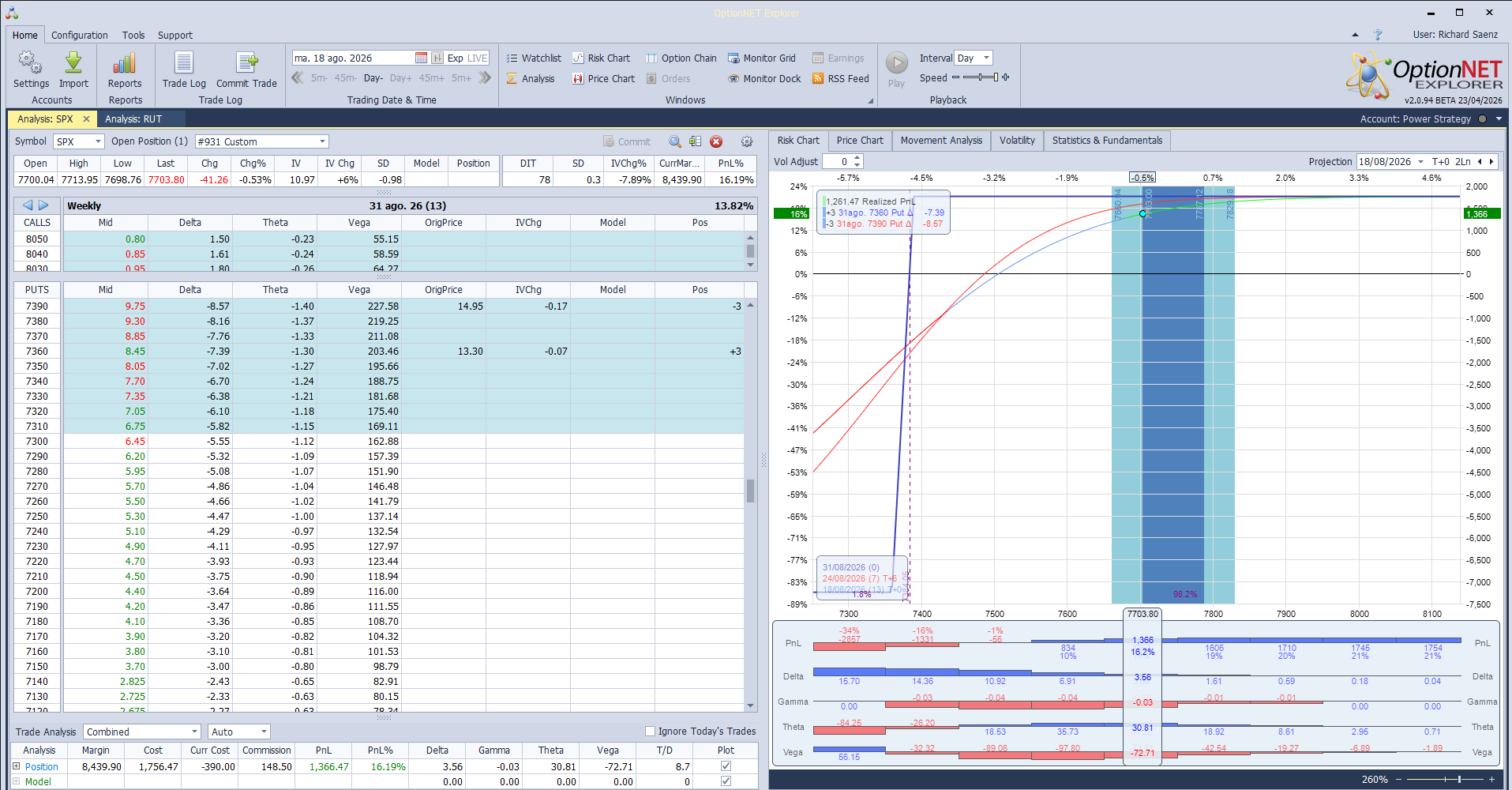Image resolution: width=1512 pixels, height=790 pixels.
Task: Click the Commit Trade ribbon icon
Action: pyautogui.click(x=246, y=70)
